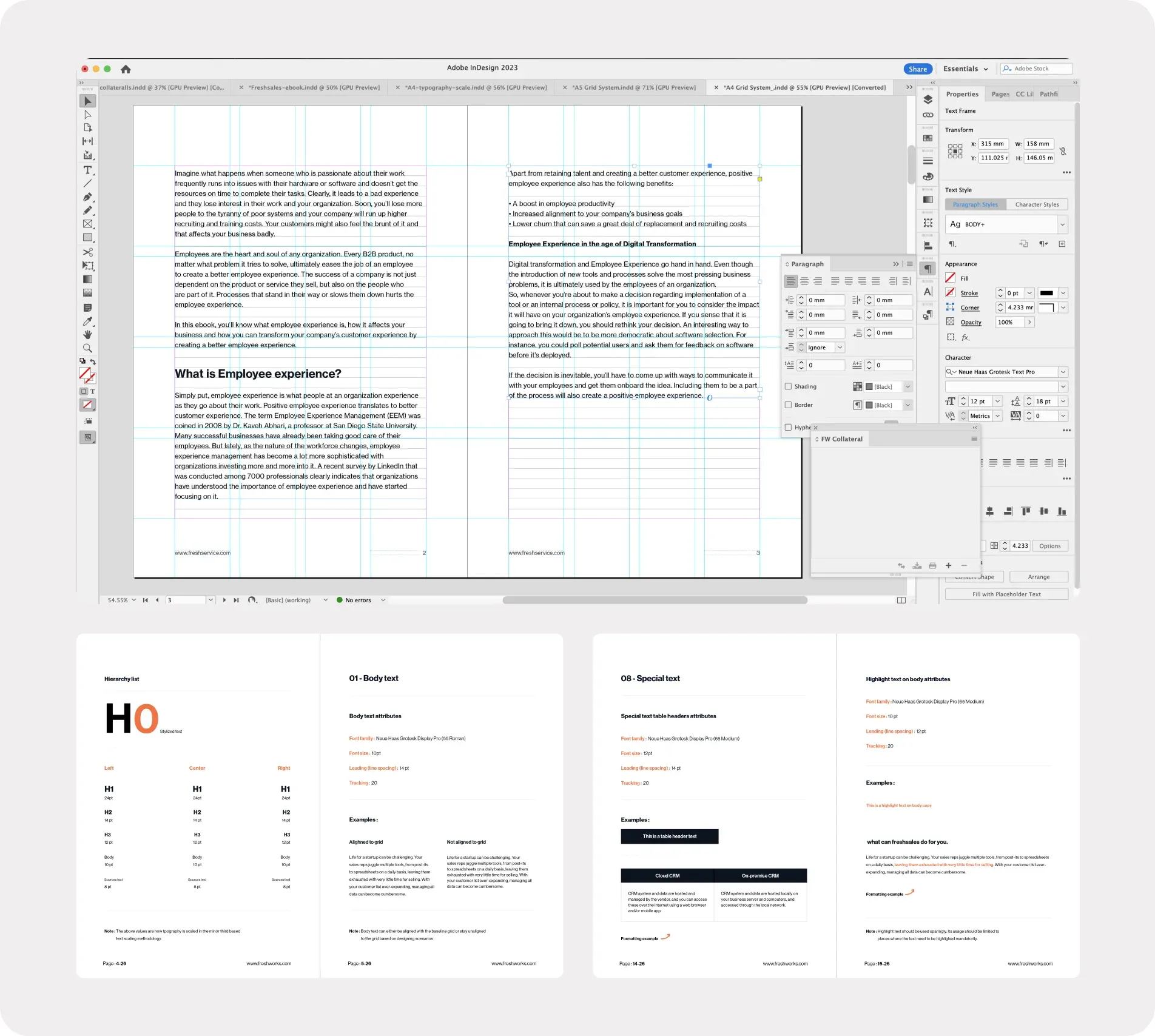Open the Freshsales-ebook.indd document tab
Viewport: 1155px width, 1036px height.
[314, 87]
